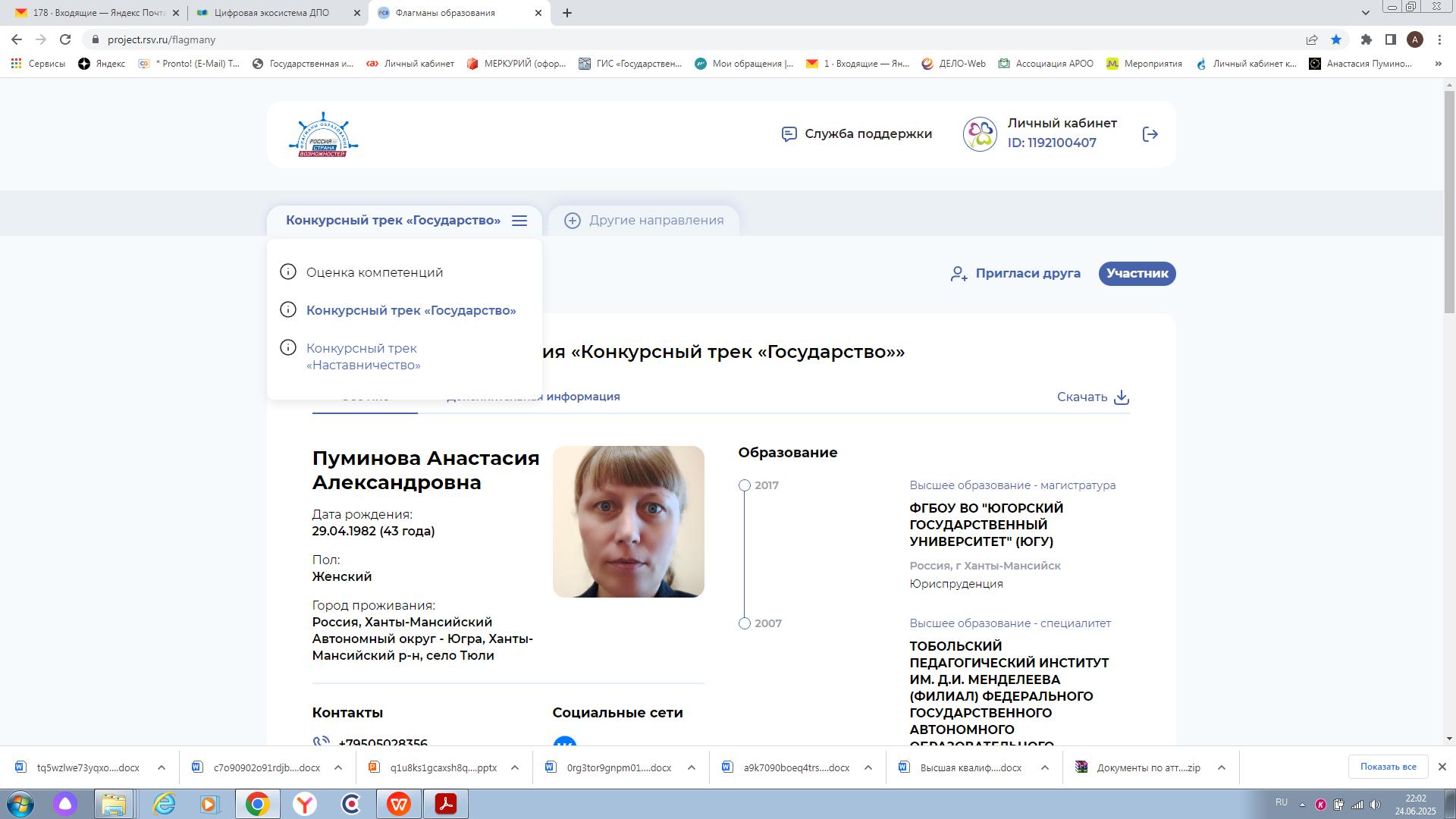Open Yandex Browser from taskbar
This screenshot has width=1456, height=819.
click(x=305, y=804)
